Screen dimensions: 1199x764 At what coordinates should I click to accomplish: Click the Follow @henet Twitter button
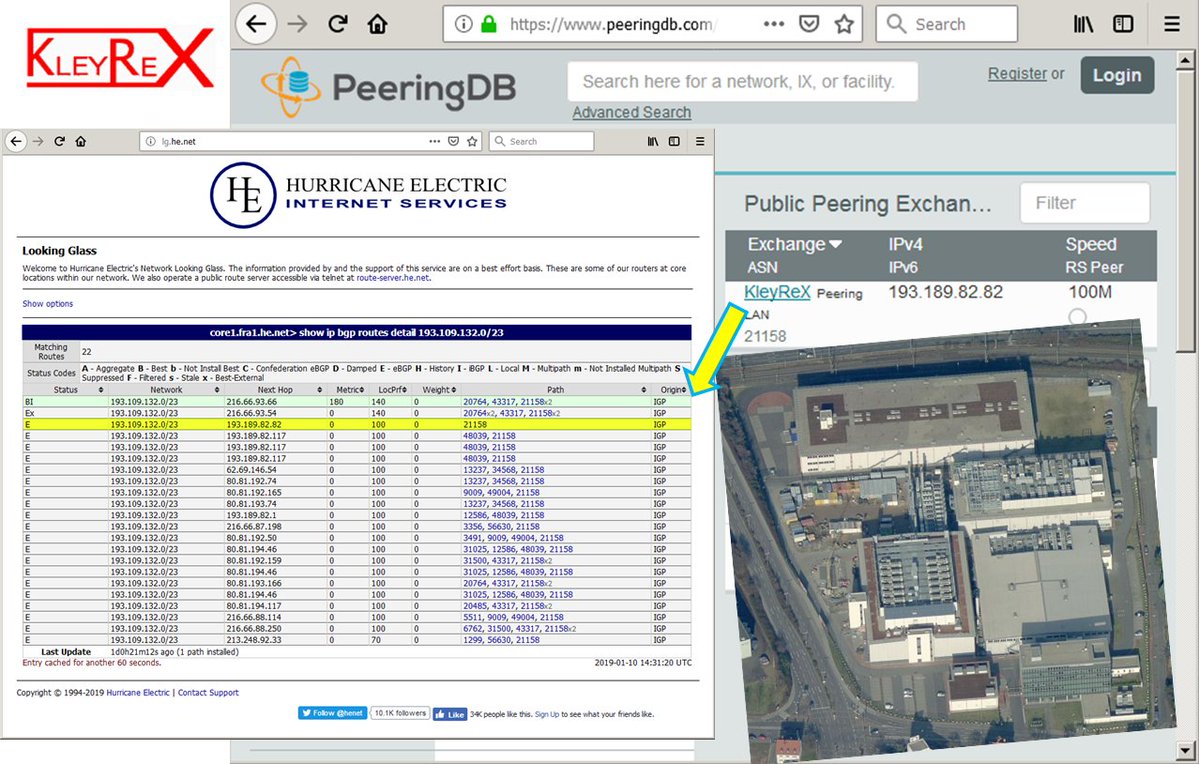click(333, 713)
